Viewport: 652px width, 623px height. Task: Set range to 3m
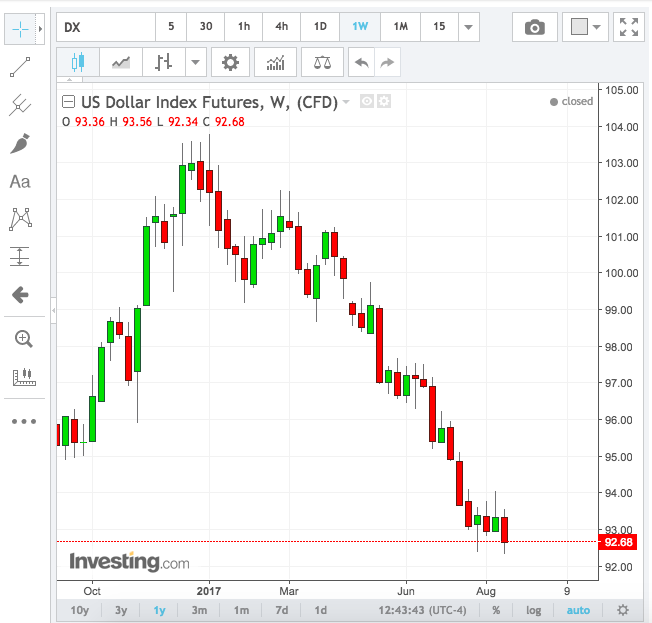199,610
